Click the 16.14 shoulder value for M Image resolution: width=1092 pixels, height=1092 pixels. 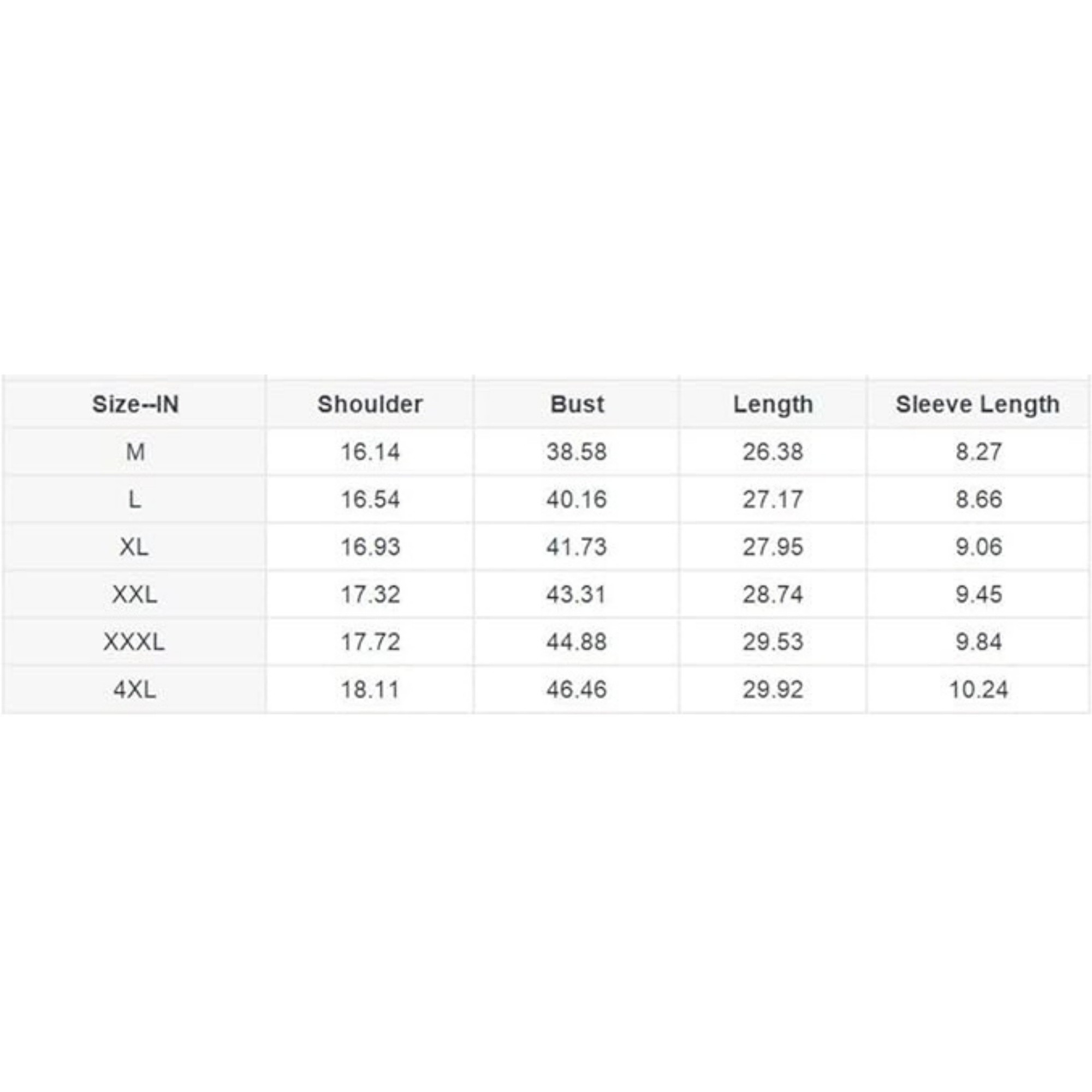(370, 452)
